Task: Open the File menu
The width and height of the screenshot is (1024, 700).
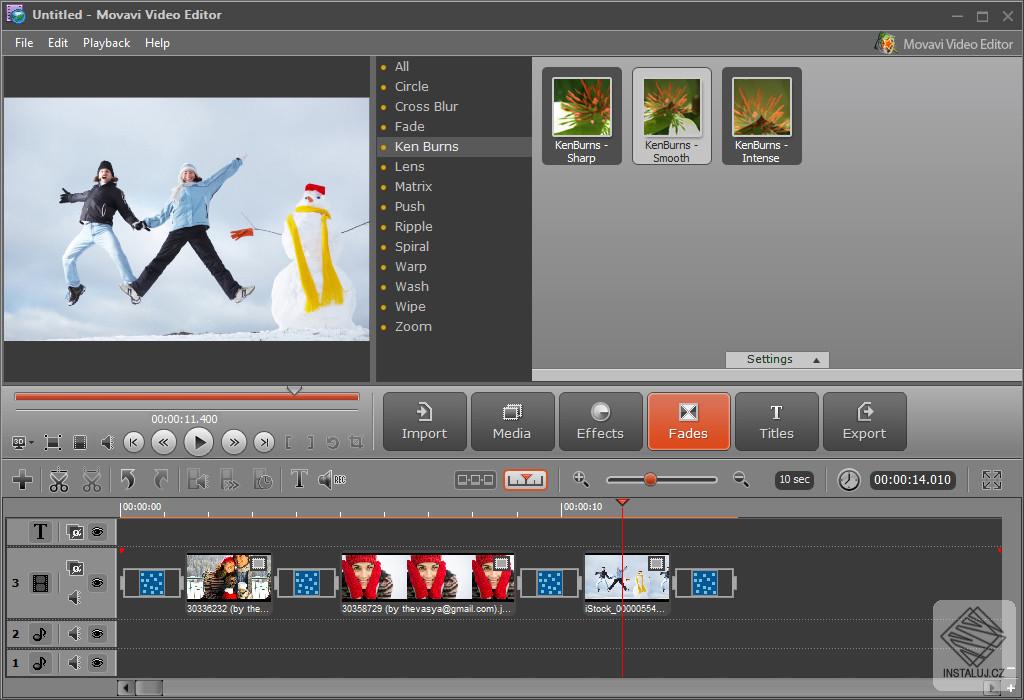Action: (24, 43)
